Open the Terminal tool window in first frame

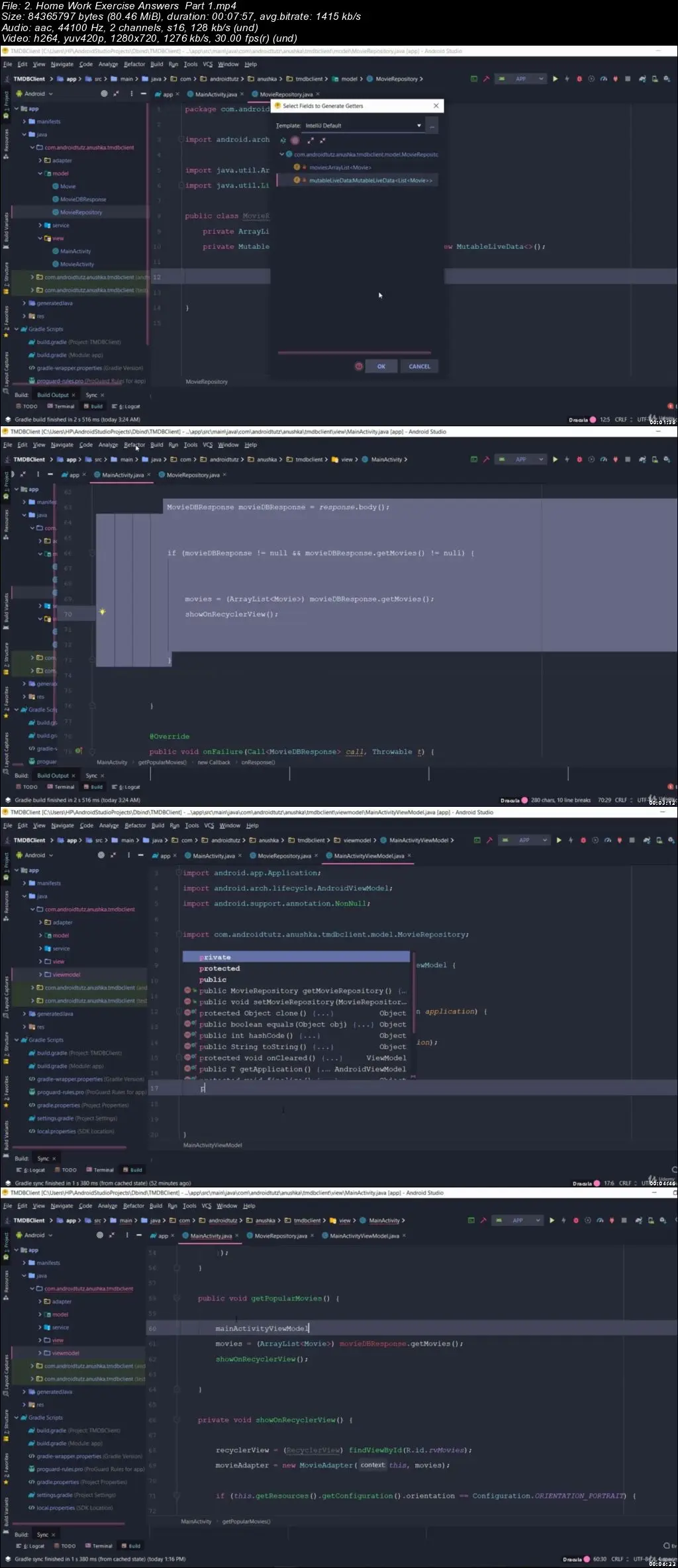click(60, 406)
